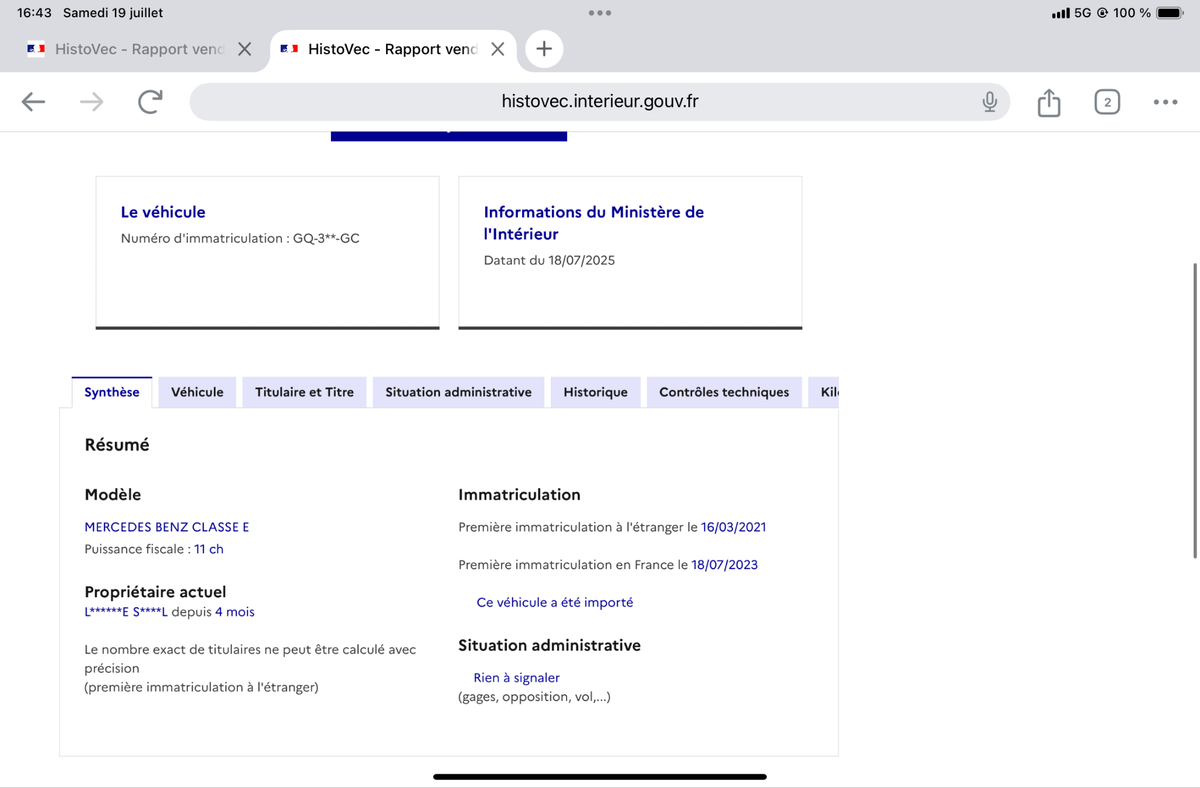This screenshot has height=788, width=1200.
Task: Click the 'Datant du 18/07/2025' text
Action: click(549, 260)
